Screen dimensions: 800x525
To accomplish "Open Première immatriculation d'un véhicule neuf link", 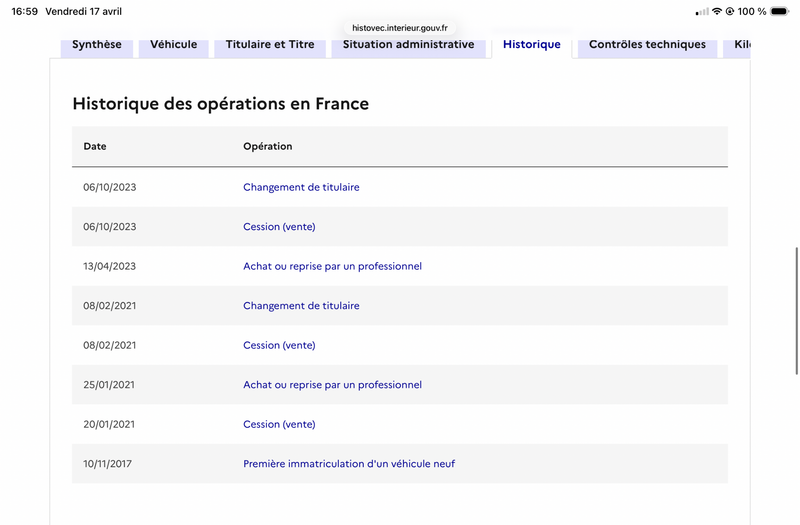I will pyautogui.click(x=349, y=464).
